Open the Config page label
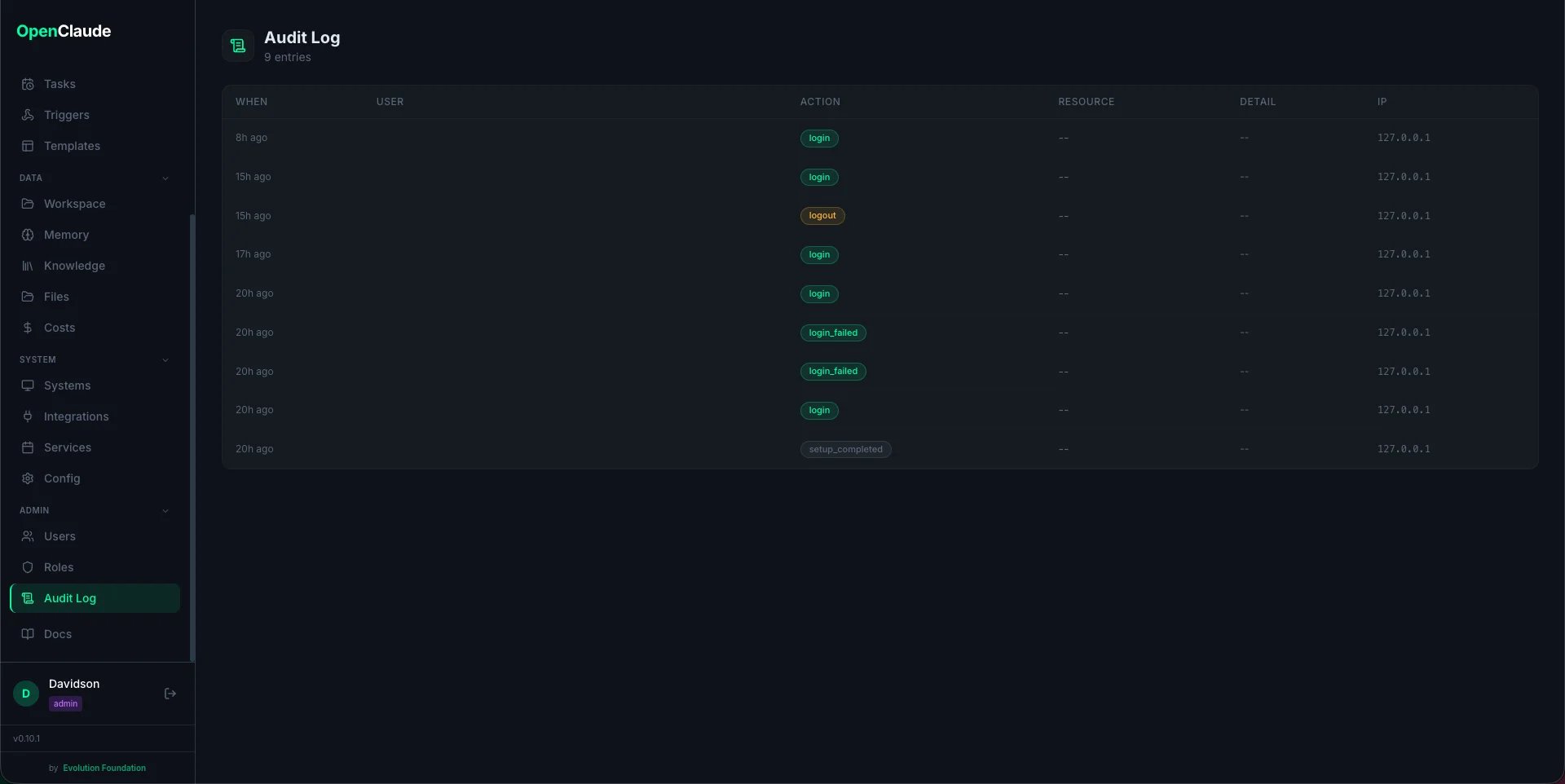This screenshot has height=784, width=1565. click(x=62, y=478)
